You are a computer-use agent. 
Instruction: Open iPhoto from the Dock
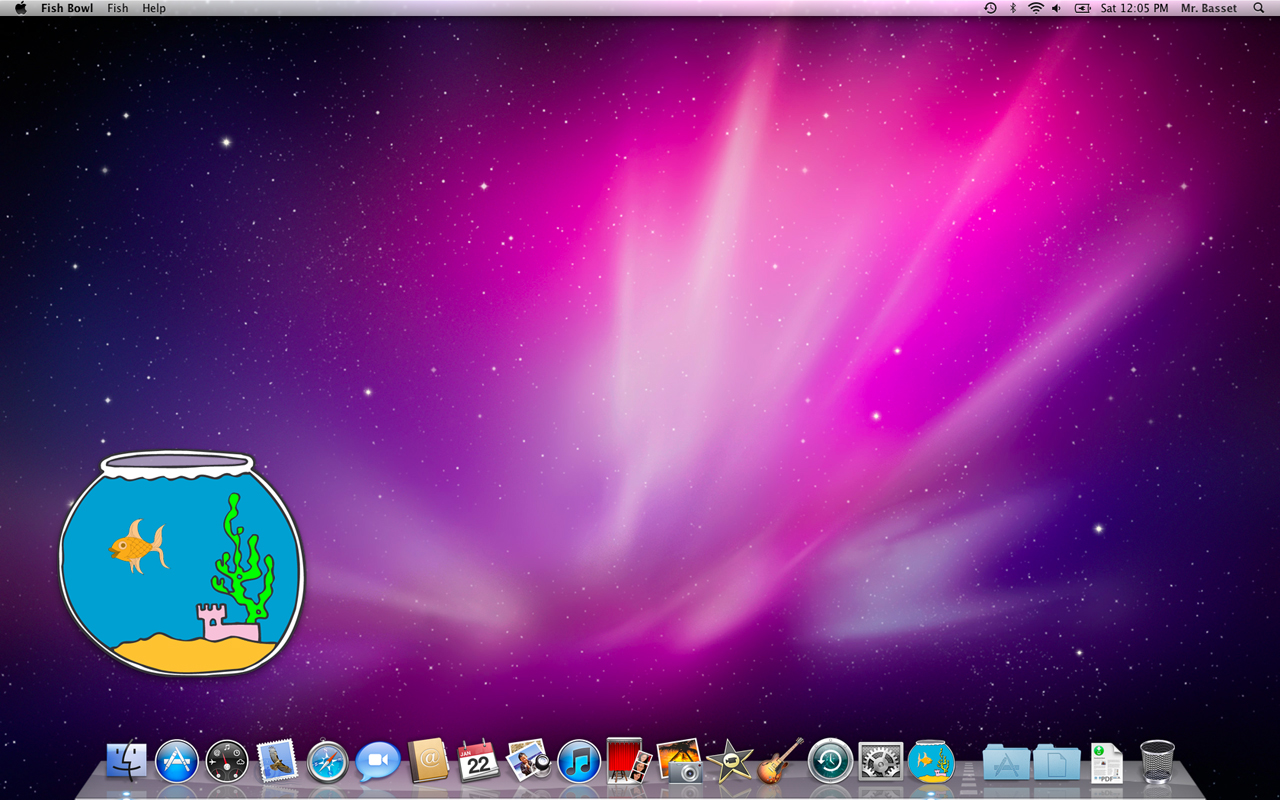coord(680,762)
